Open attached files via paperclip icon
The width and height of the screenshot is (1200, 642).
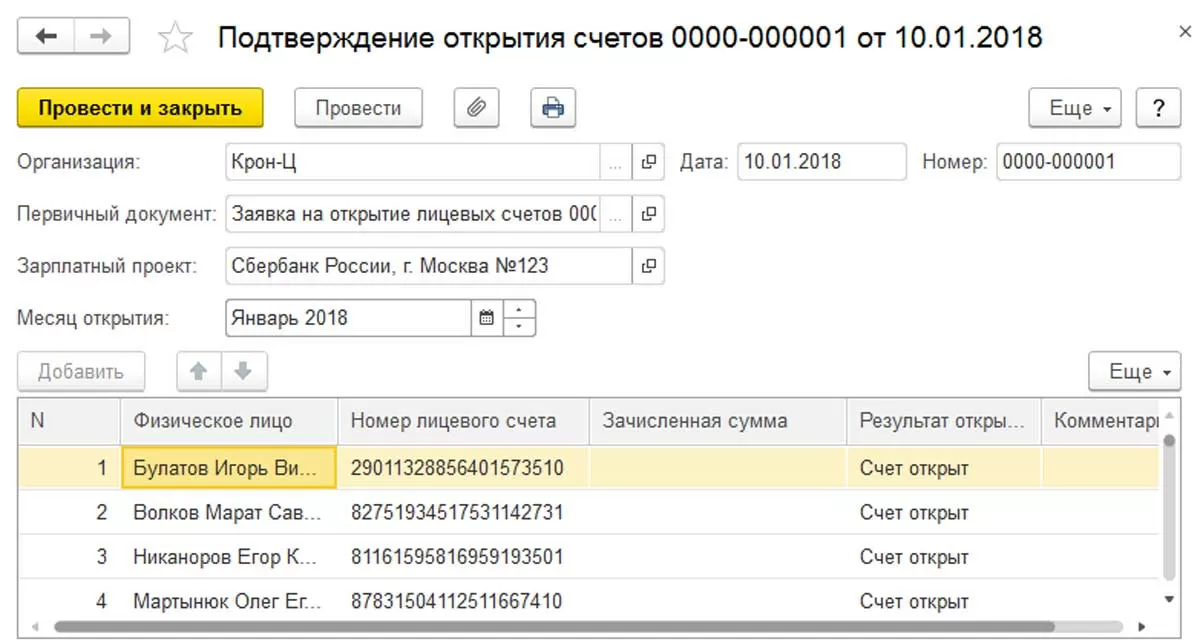click(x=476, y=108)
